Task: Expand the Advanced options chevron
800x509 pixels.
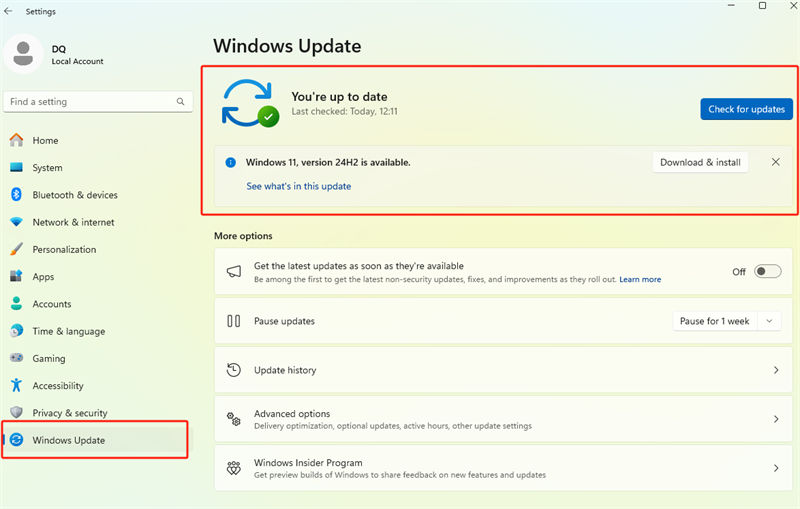Action: coord(776,419)
